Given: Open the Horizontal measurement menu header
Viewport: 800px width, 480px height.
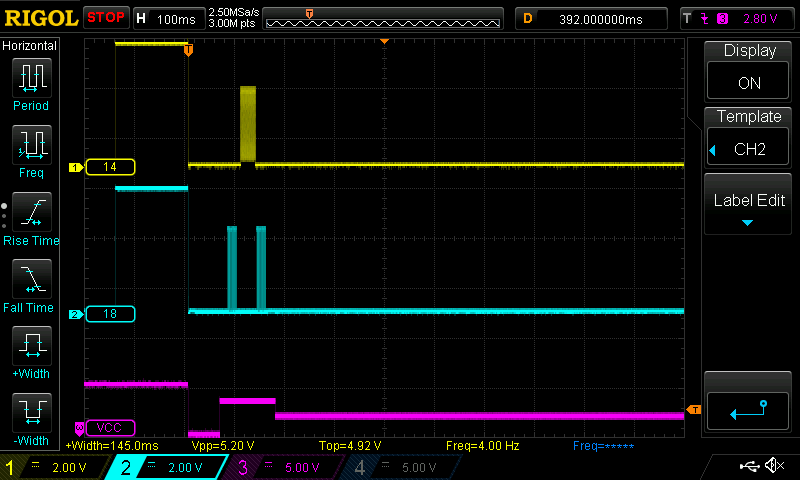Looking at the screenshot, I should (31, 46).
